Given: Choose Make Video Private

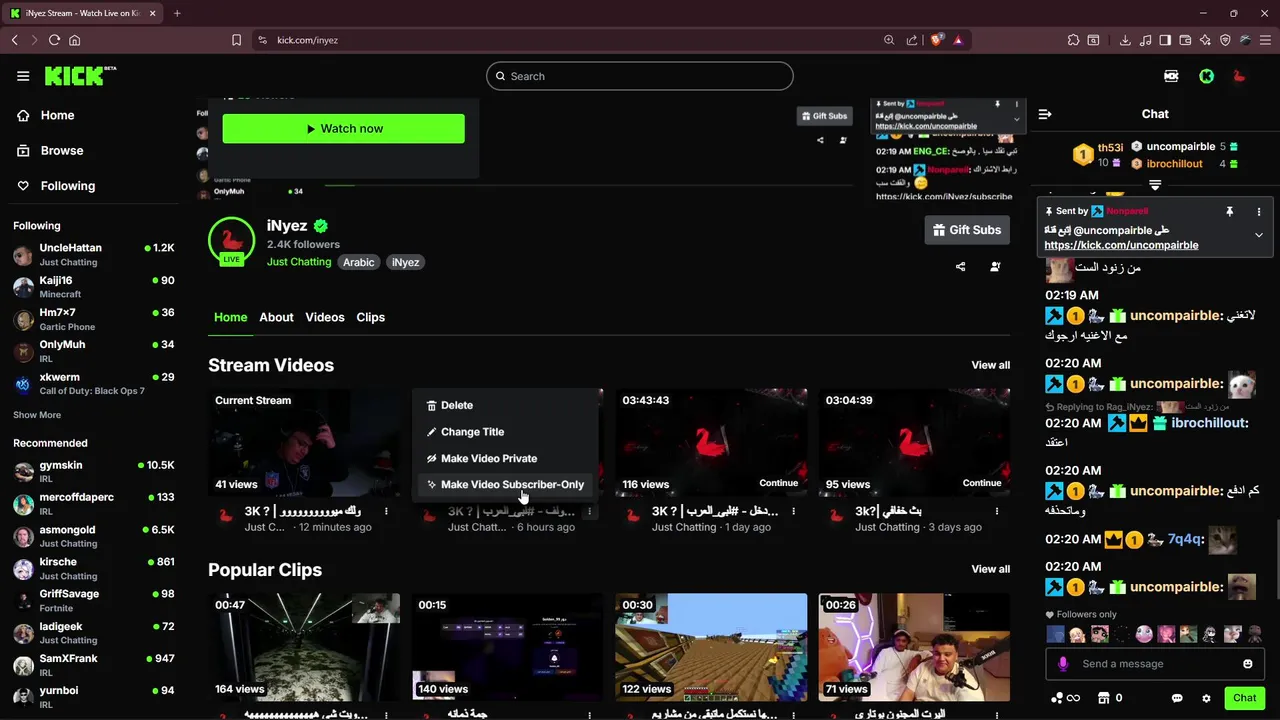Looking at the screenshot, I should click(507, 458).
